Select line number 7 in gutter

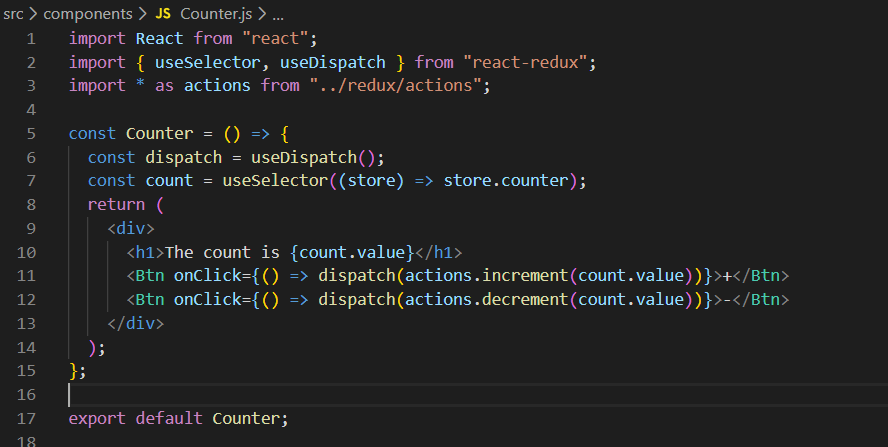coord(31,181)
